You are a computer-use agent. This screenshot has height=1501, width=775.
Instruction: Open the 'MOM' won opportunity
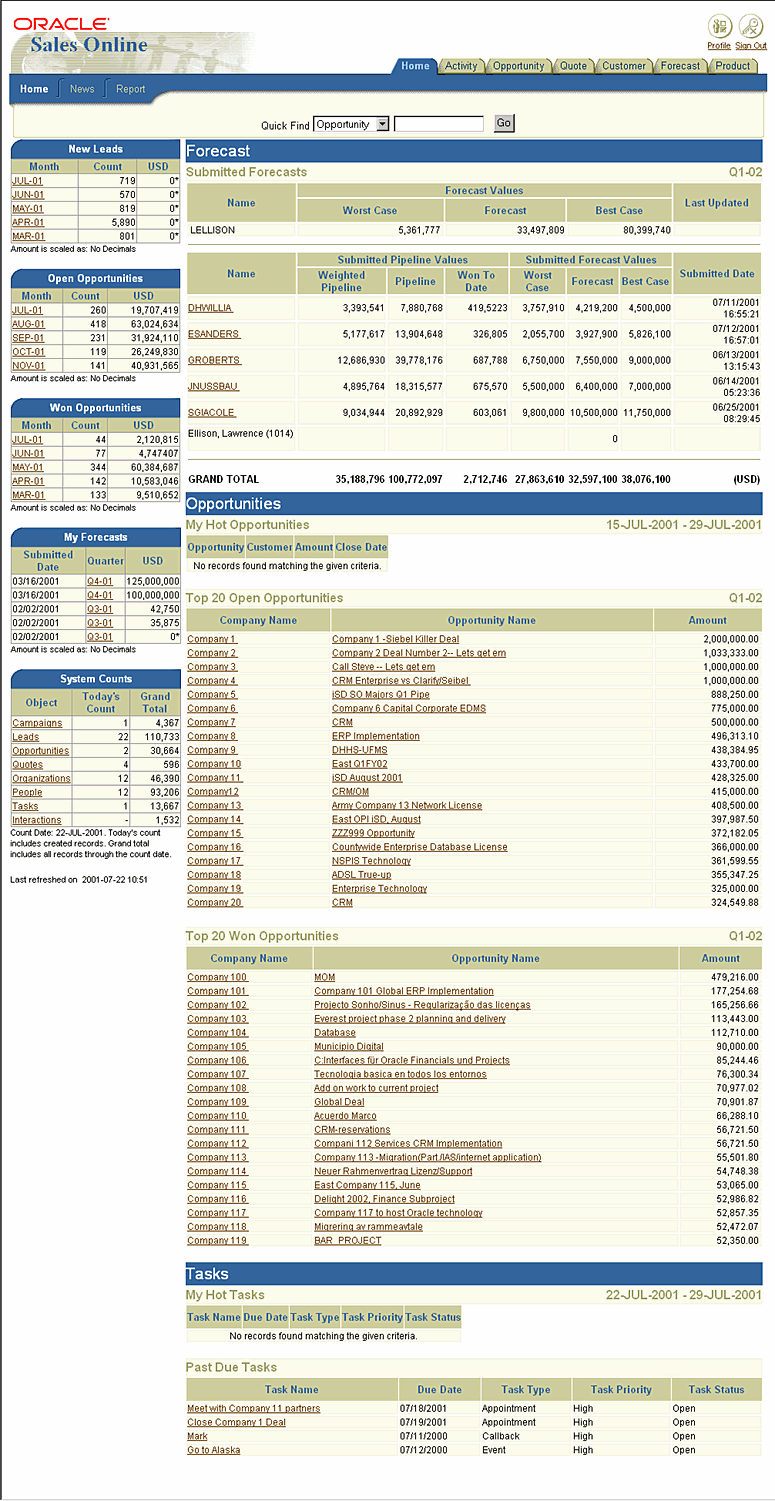click(x=325, y=978)
